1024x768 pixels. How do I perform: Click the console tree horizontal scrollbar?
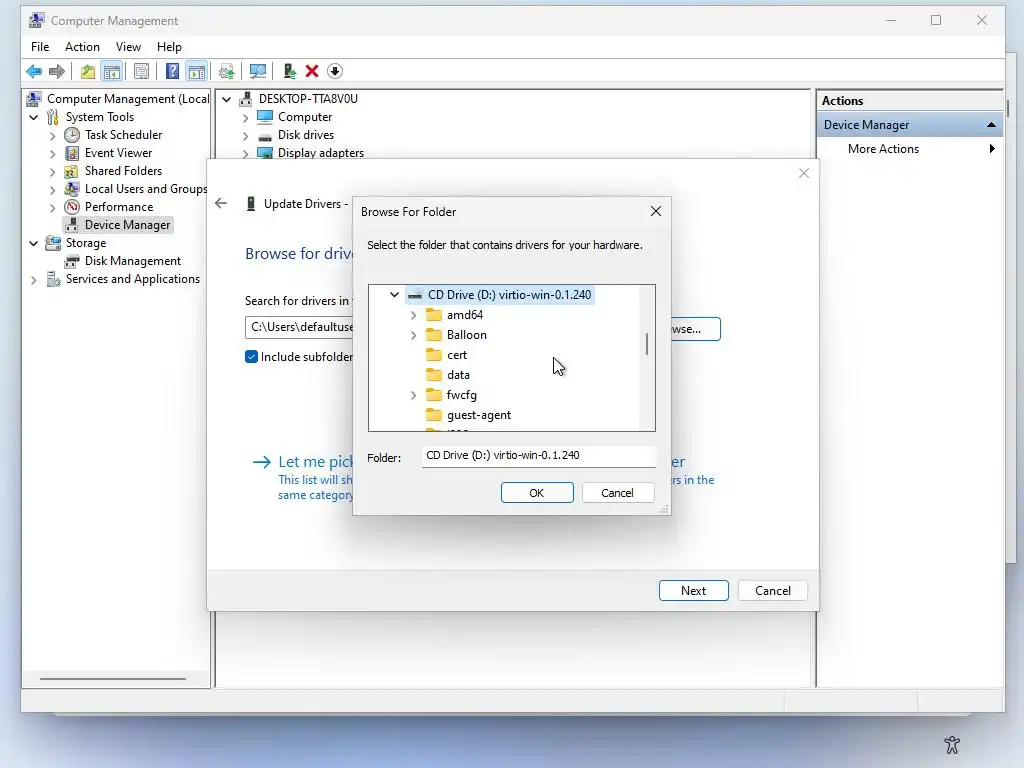pyautogui.click(x=113, y=679)
